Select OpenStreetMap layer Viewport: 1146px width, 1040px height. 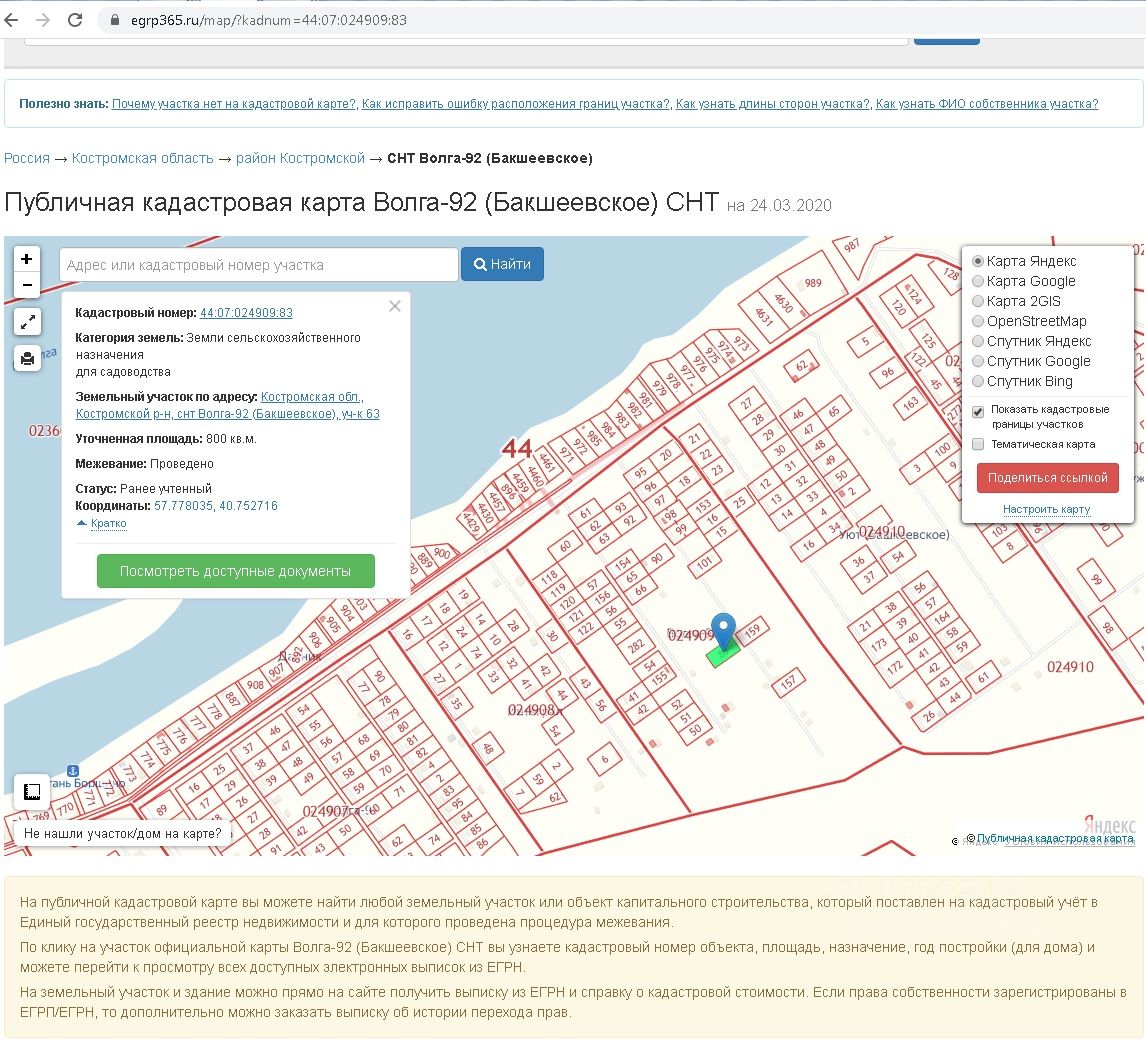(x=977, y=321)
